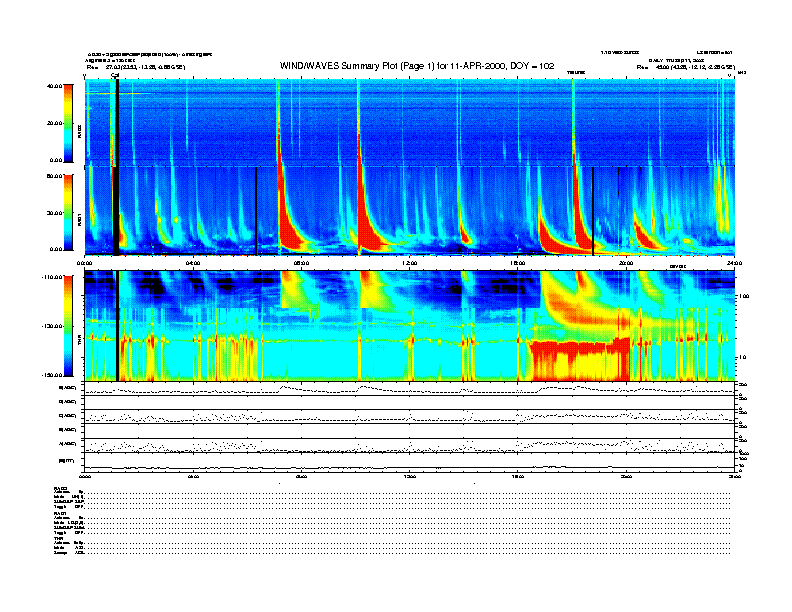Click the 04:00 time label below RAD1 panel
The height and width of the screenshot is (612, 792).
[194, 262]
